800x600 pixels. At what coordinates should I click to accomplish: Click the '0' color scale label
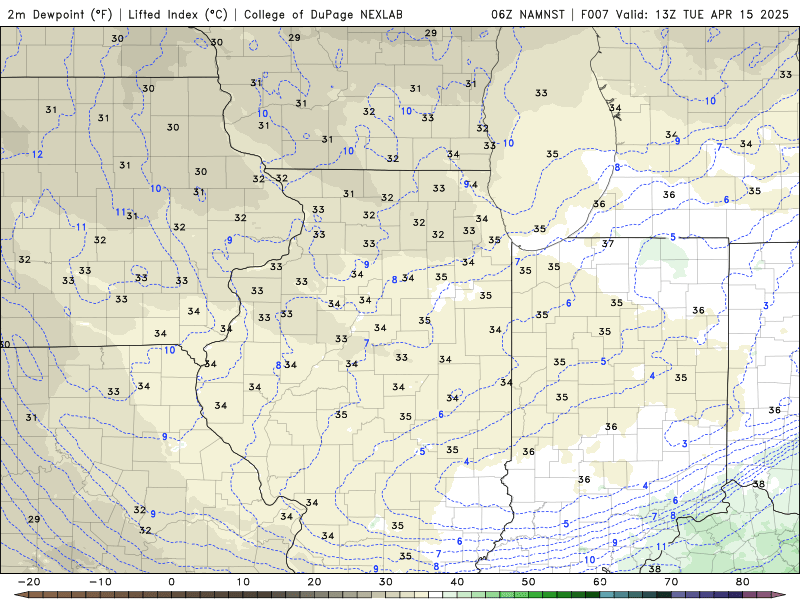click(171, 582)
